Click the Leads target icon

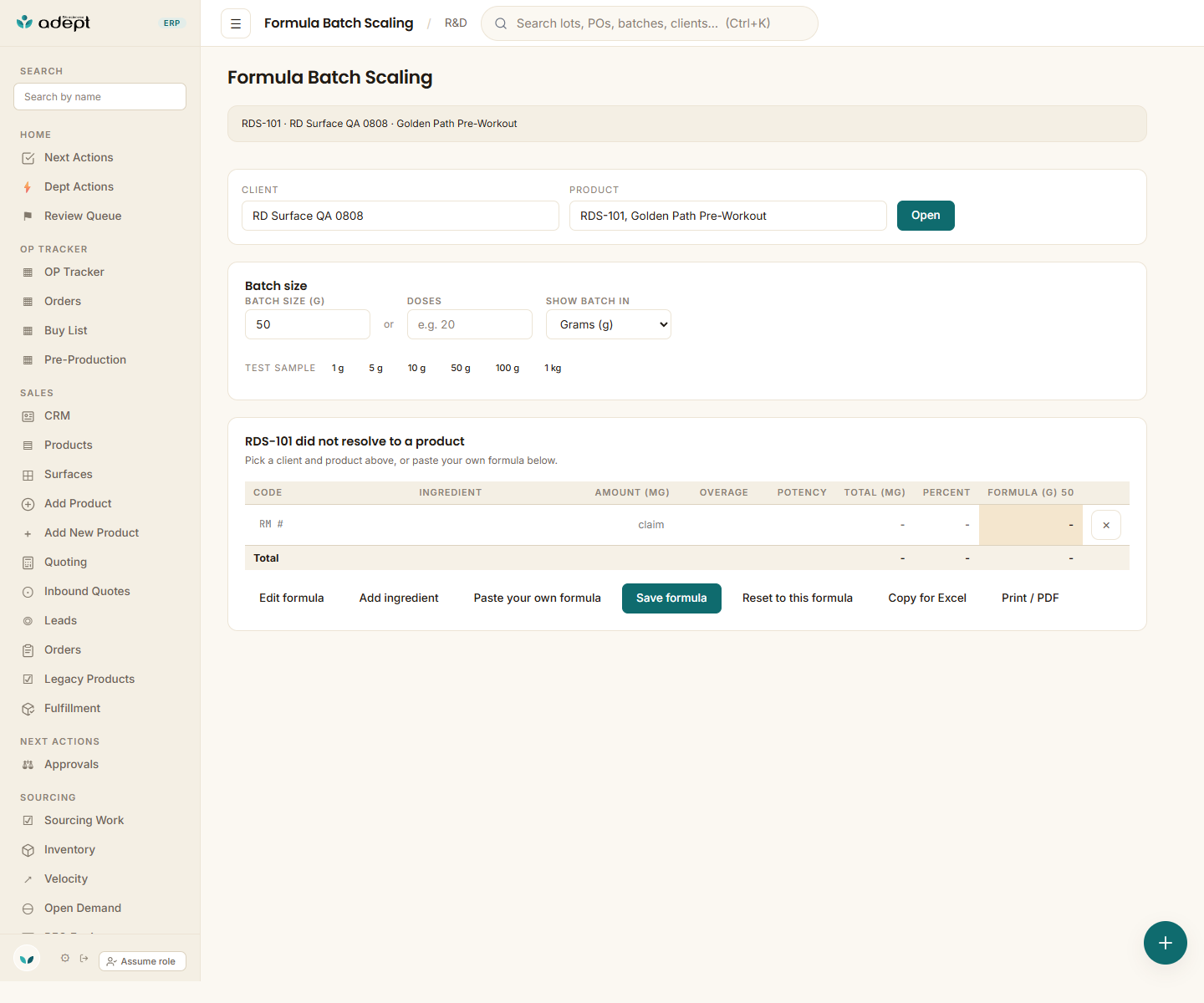click(x=28, y=621)
